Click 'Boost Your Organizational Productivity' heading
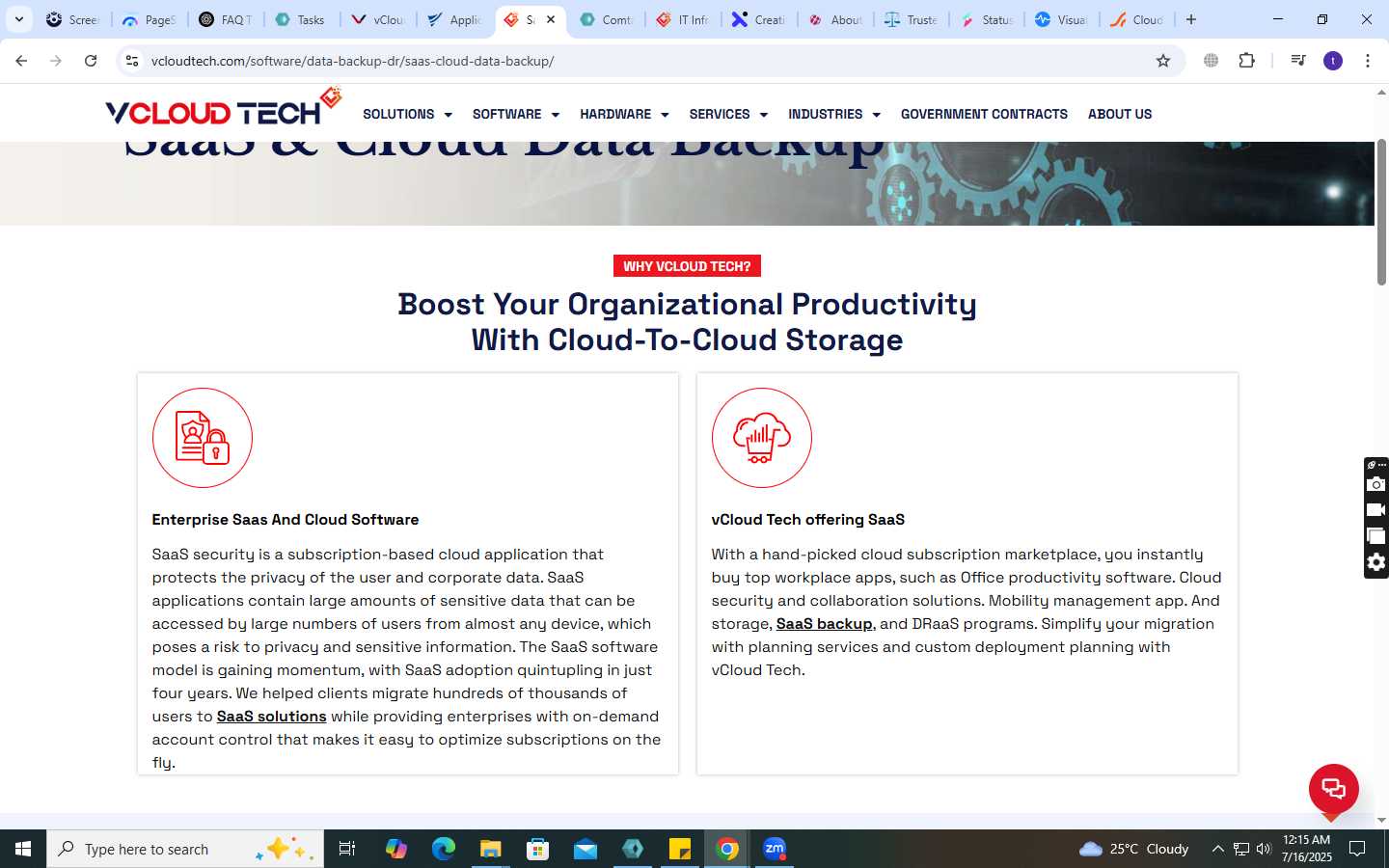1389x868 pixels. pyautogui.click(x=687, y=305)
